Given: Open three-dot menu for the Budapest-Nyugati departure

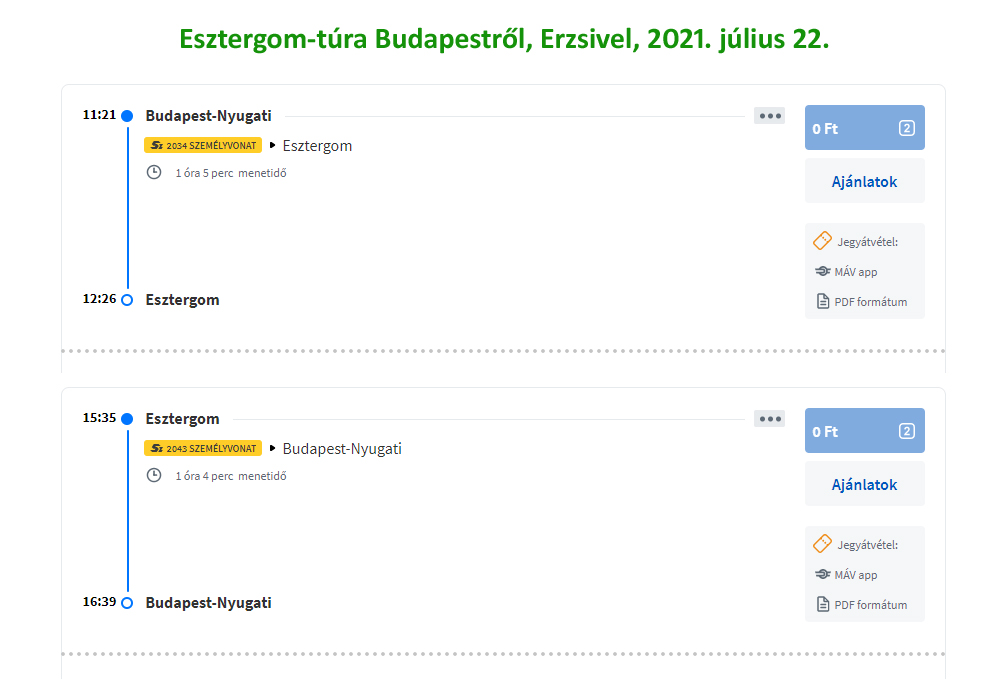Looking at the screenshot, I should click(x=769, y=116).
